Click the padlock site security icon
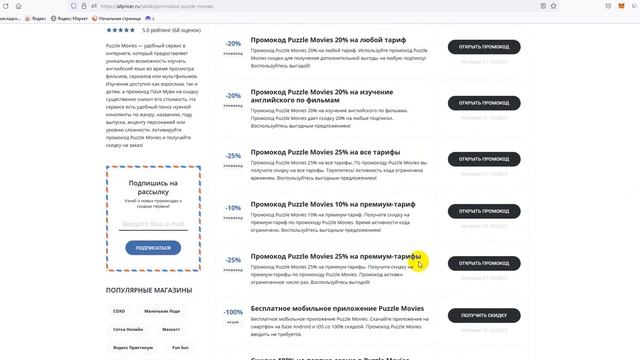This screenshot has height=360, width=640. (x=84, y=6)
